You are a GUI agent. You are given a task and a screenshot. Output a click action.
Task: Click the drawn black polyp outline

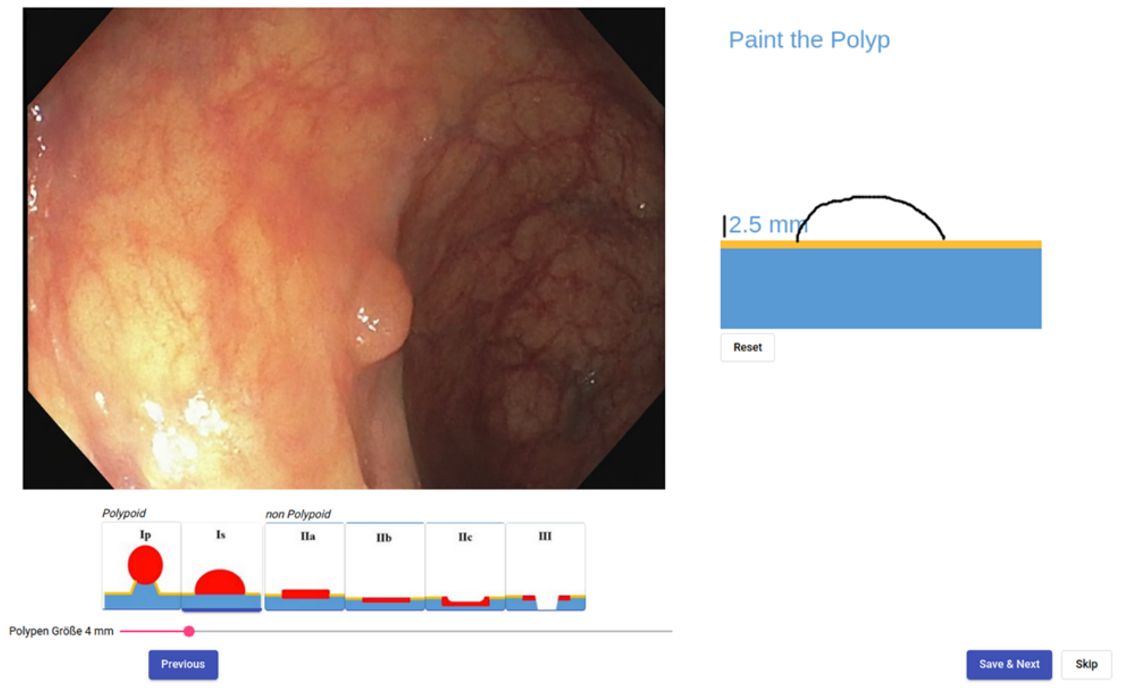click(x=870, y=197)
